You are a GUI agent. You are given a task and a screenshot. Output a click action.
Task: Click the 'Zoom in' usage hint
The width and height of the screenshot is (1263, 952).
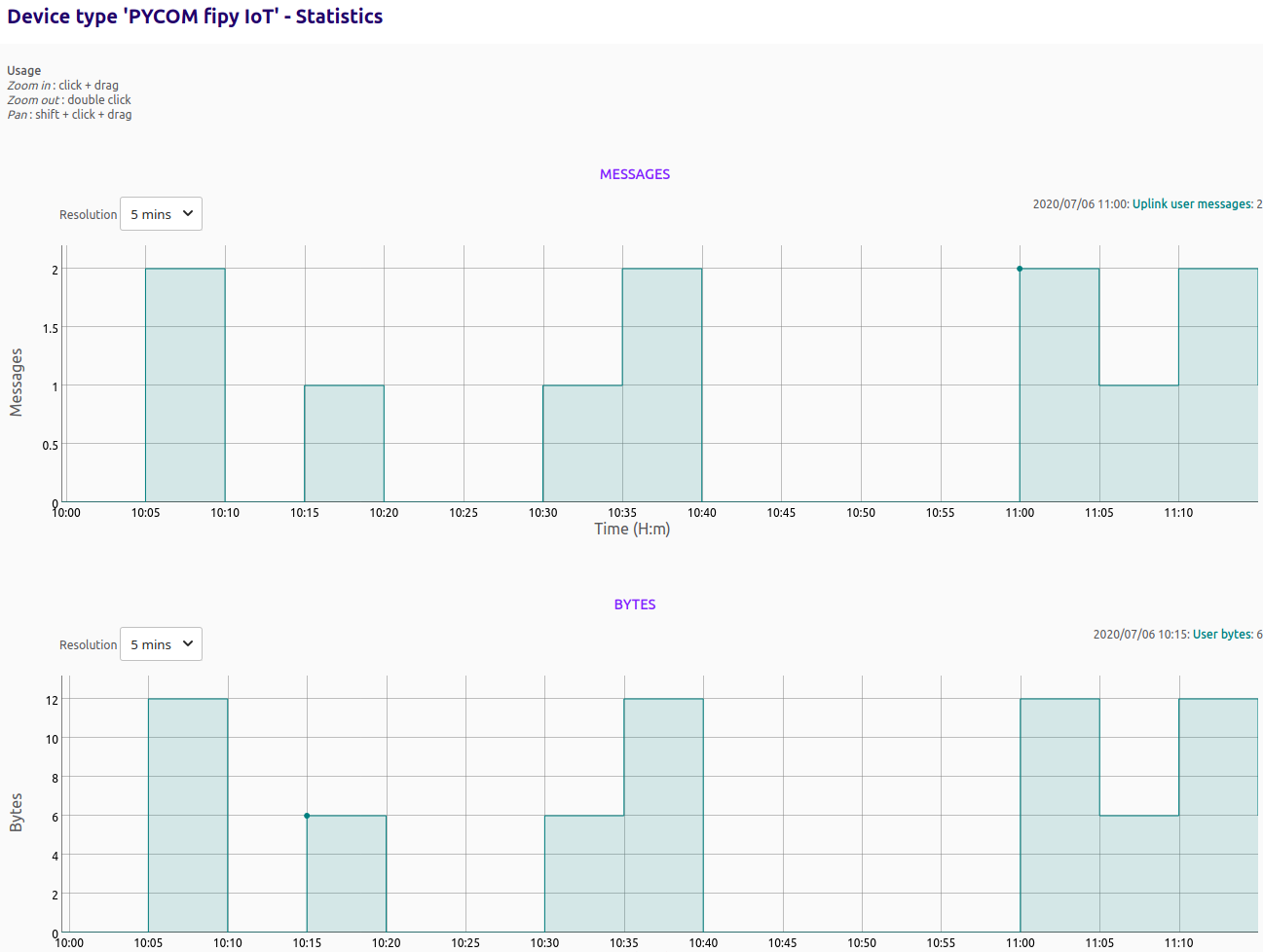62,86
